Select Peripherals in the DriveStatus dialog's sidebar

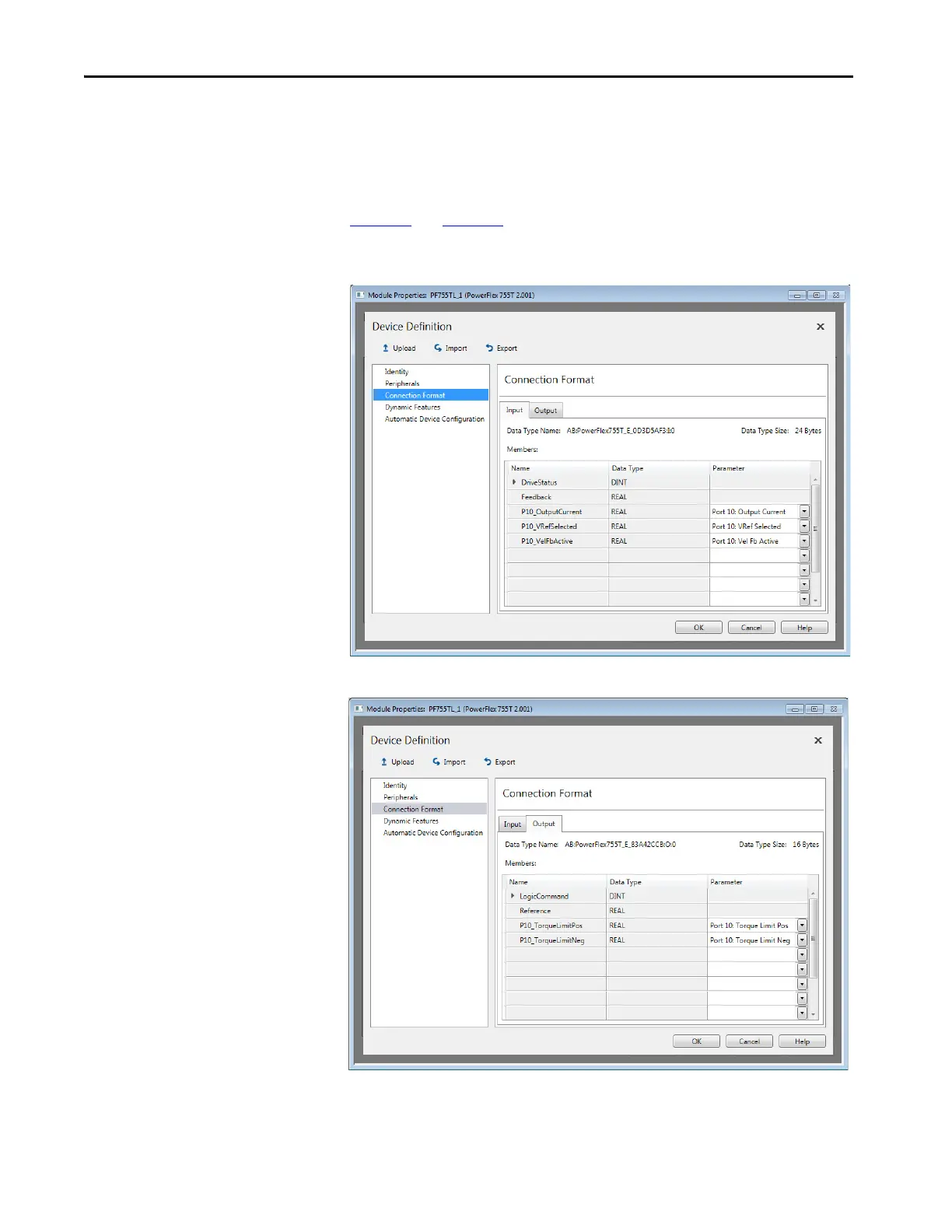click(x=402, y=383)
